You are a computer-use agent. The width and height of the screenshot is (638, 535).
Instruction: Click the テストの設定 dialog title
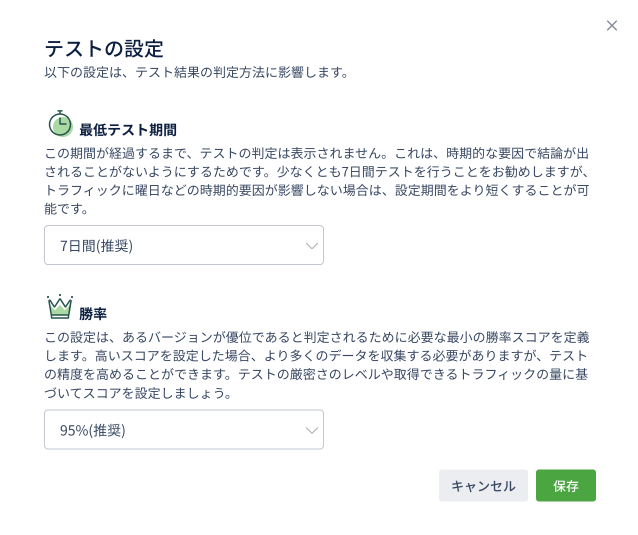click(104, 48)
